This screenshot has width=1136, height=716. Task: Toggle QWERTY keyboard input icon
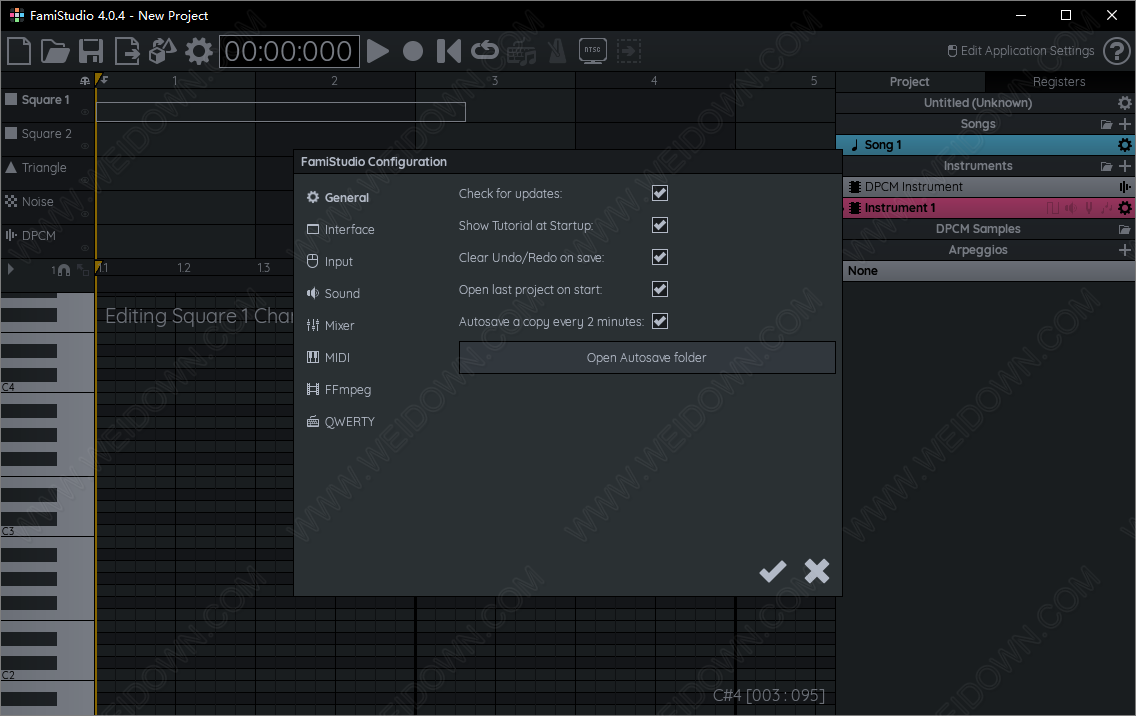[521, 51]
